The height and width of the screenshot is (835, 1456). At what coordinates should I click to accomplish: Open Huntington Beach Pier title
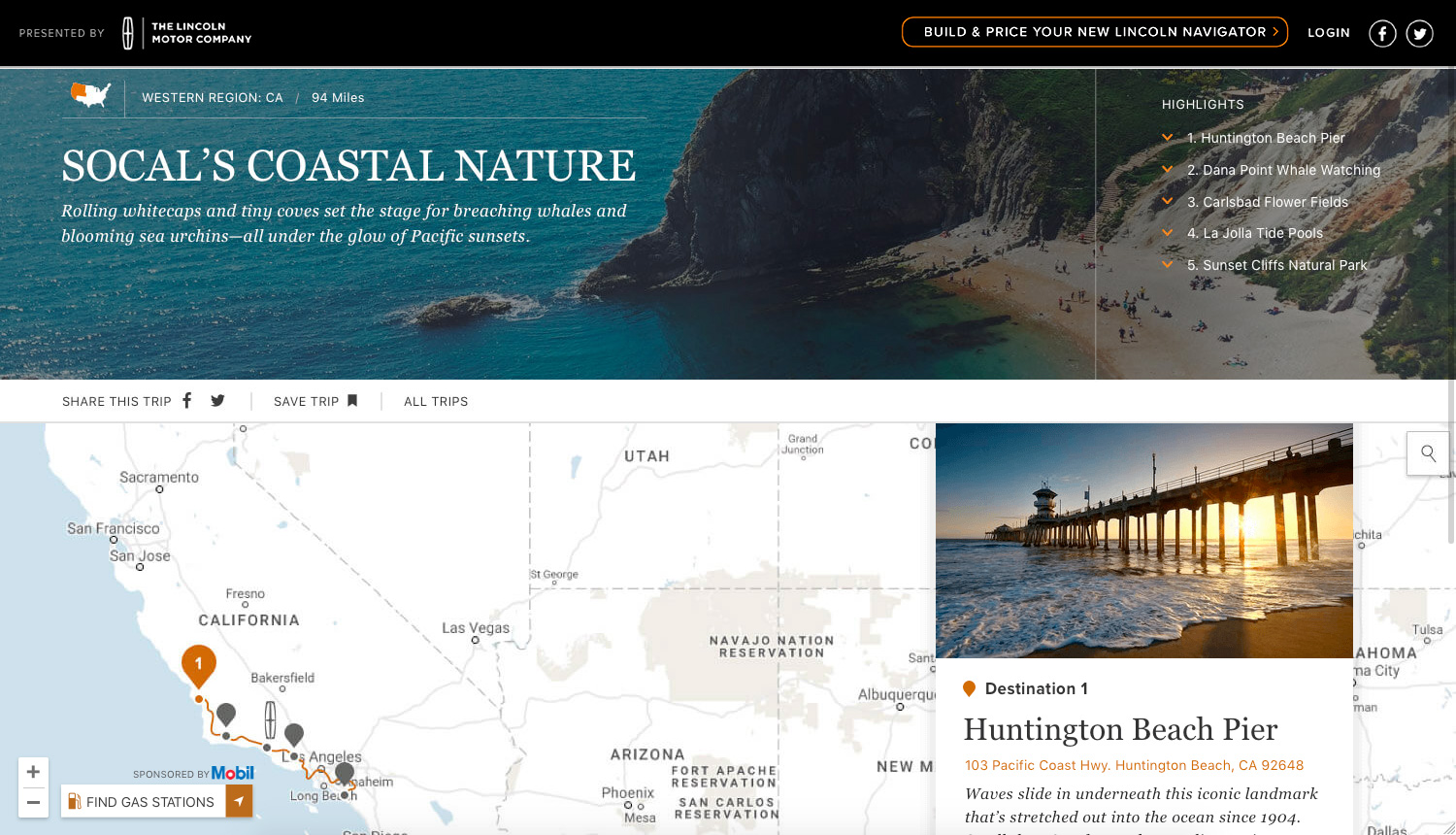[1120, 729]
